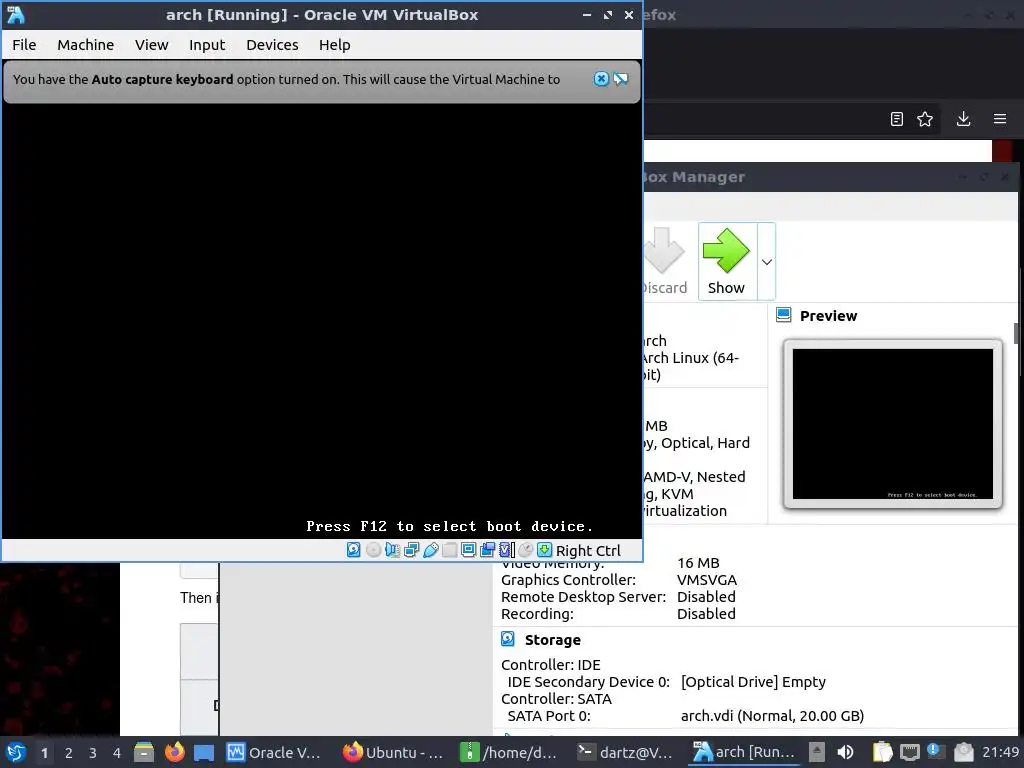This screenshot has height=768, width=1024.
Task: Click the CPU virtualization status icon
Action: pos(507,550)
